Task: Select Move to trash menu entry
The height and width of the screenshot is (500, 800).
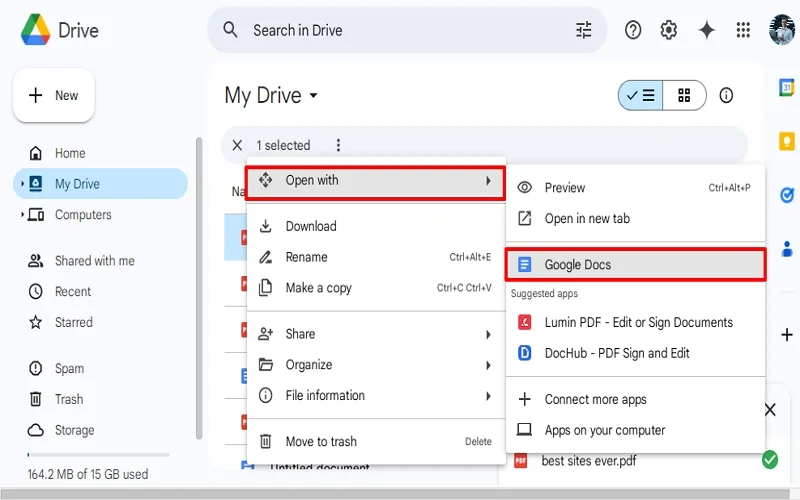Action: pyautogui.click(x=376, y=441)
